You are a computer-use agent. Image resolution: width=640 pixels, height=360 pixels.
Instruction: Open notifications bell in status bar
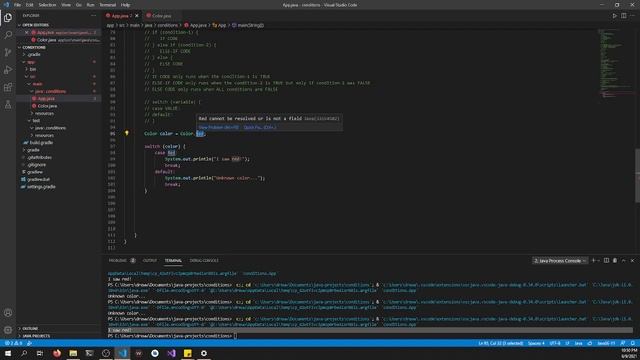pyautogui.click(x=633, y=343)
